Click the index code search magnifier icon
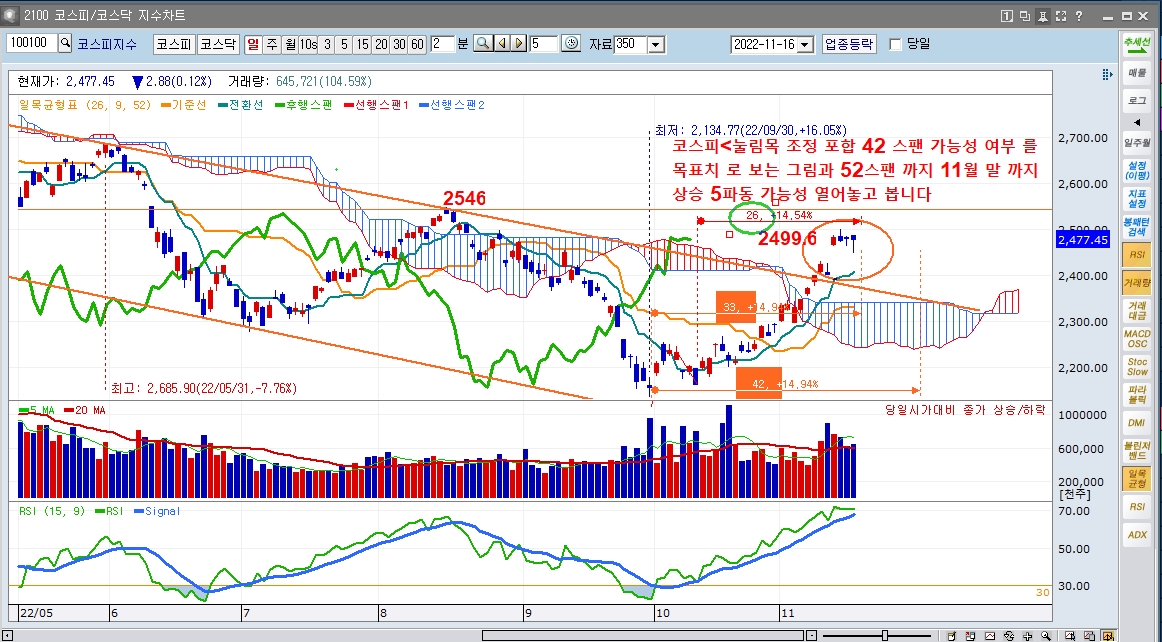Viewport: 1162px width, 642px height. 65,44
